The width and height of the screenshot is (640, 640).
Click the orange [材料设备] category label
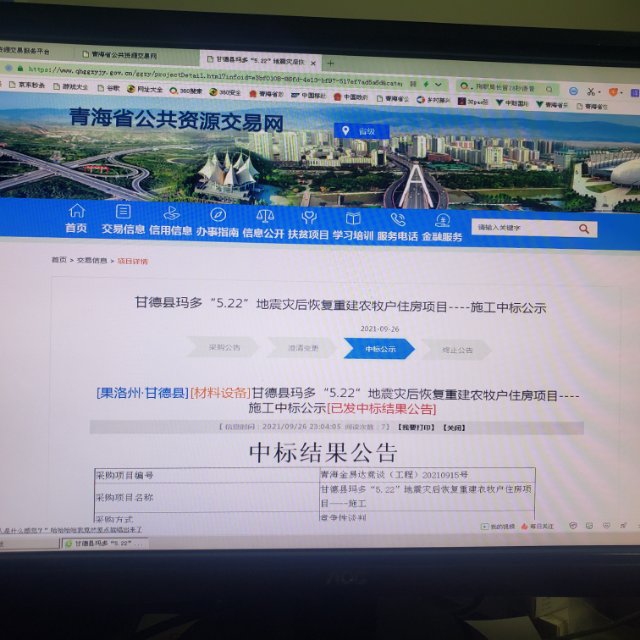220,393
